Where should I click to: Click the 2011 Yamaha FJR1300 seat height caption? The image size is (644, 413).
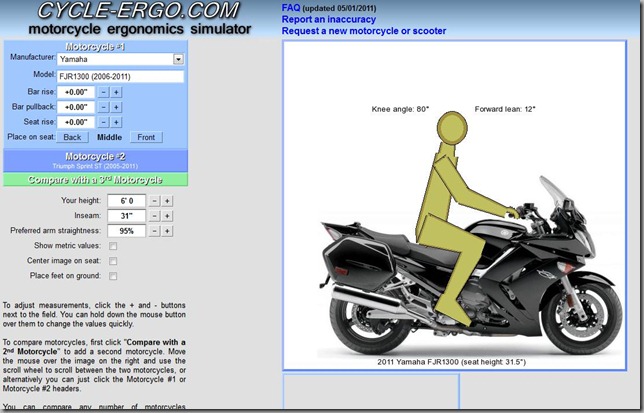(451, 362)
